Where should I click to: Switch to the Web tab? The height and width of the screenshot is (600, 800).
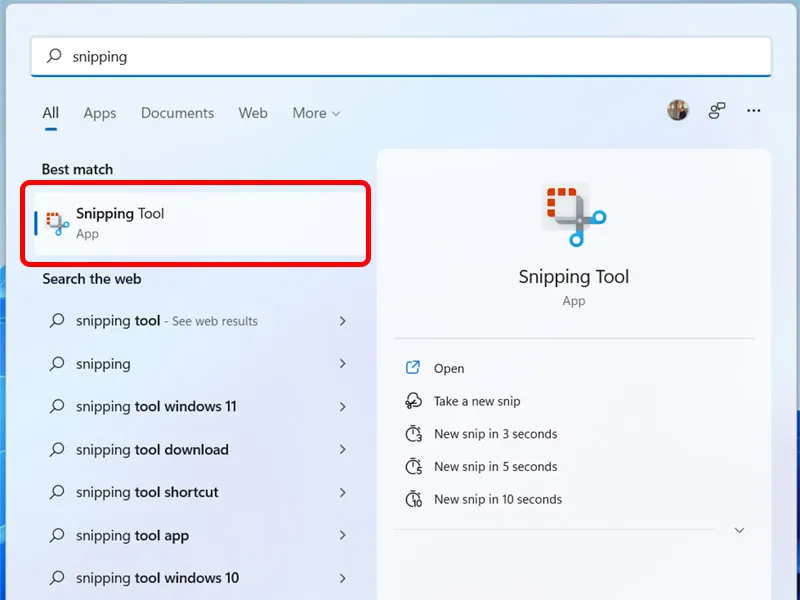tap(253, 113)
